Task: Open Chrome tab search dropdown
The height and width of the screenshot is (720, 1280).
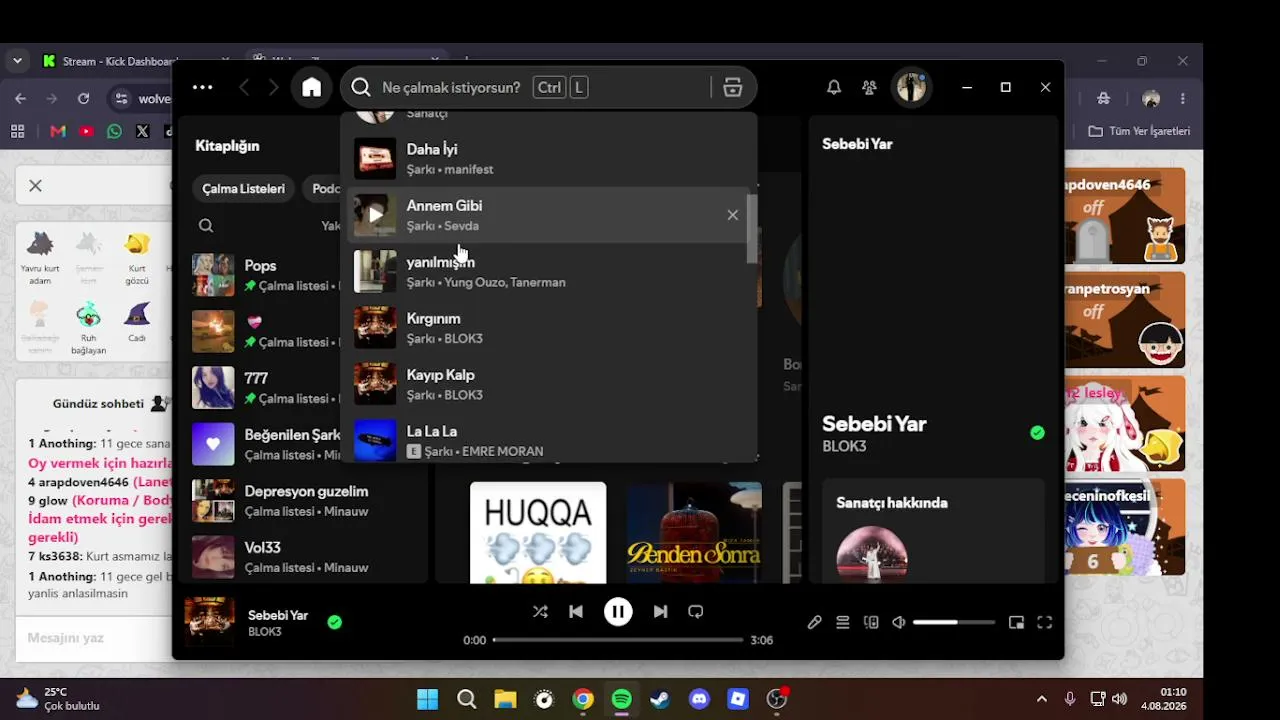Action: click(x=17, y=61)
